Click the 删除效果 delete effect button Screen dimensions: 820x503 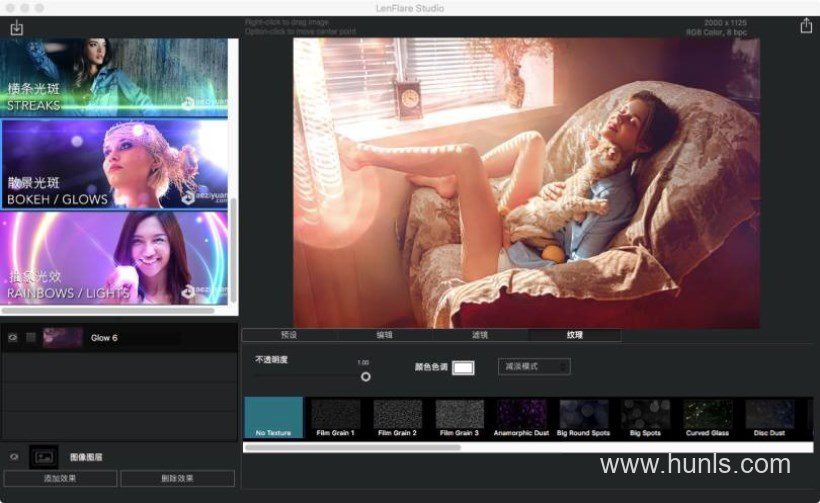point(177,478)
